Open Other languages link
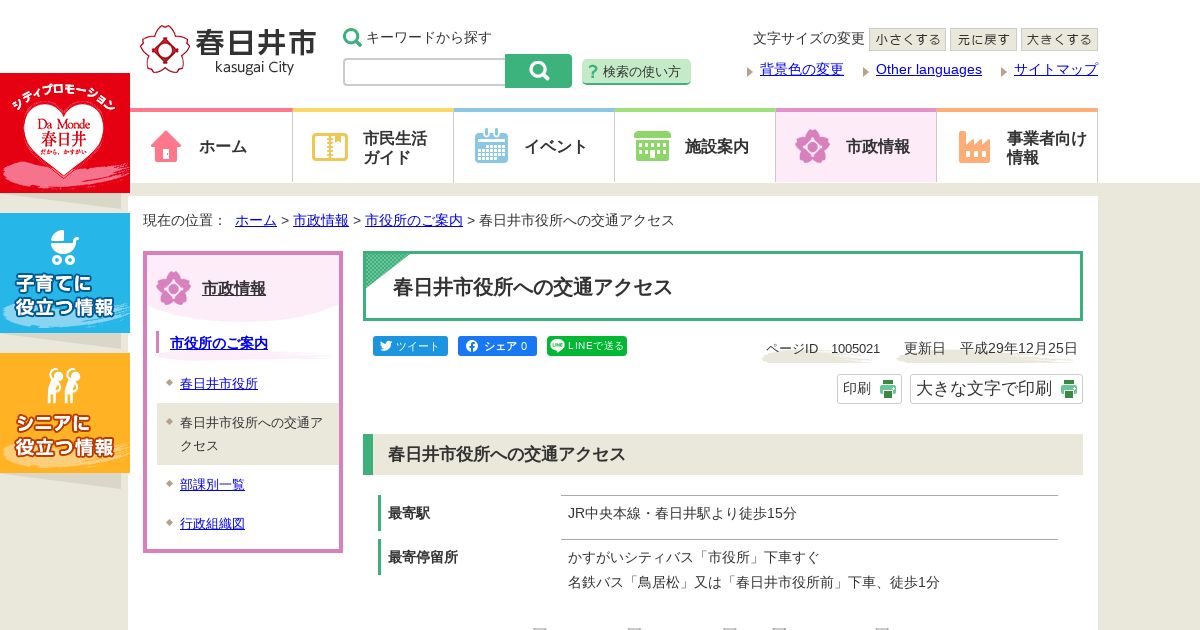Image resolution: width=1200 pixels, height=630 pixels. [x=929, y=69]
